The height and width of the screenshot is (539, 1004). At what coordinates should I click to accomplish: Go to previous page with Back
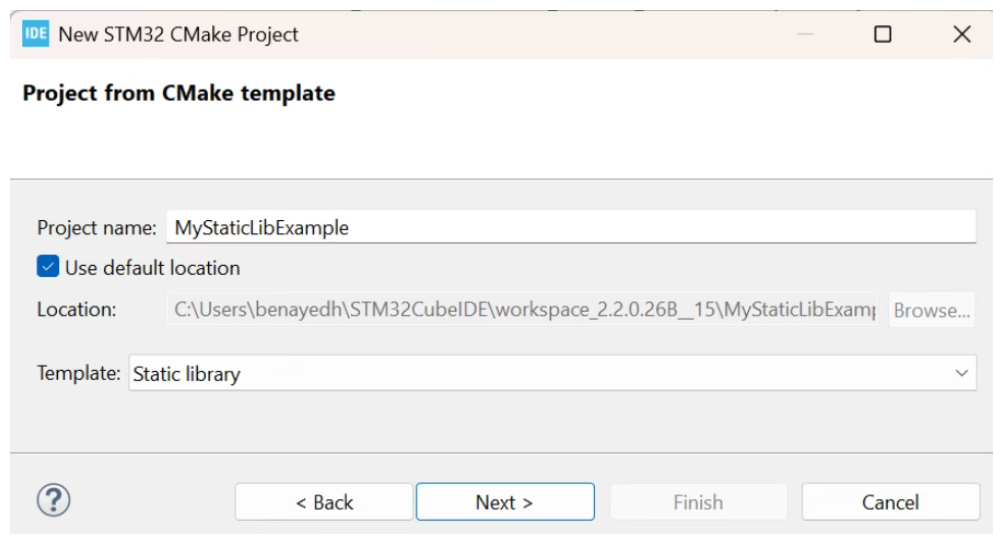point(324,502)
